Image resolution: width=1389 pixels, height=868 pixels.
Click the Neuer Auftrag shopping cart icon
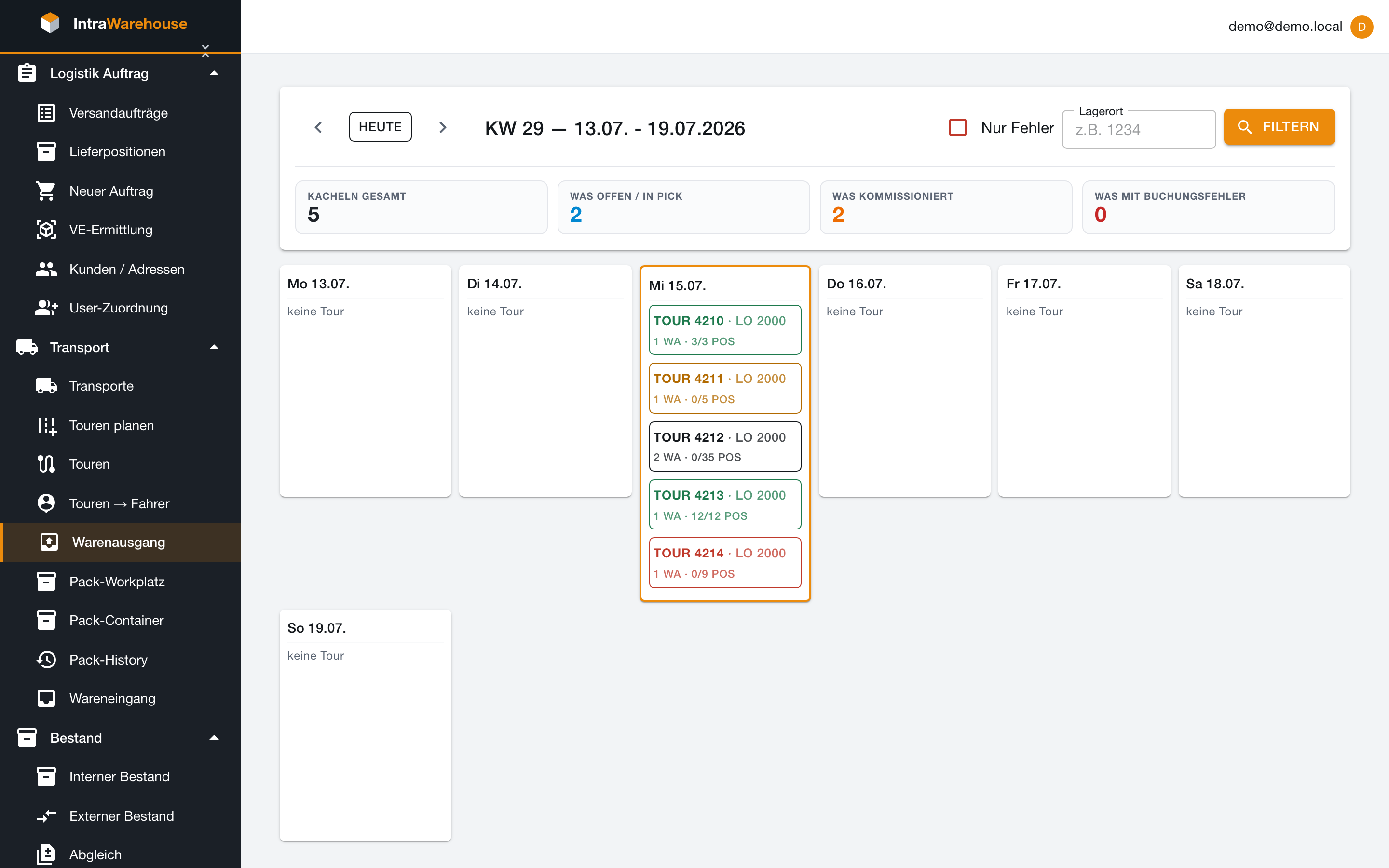tap(46, 191)
